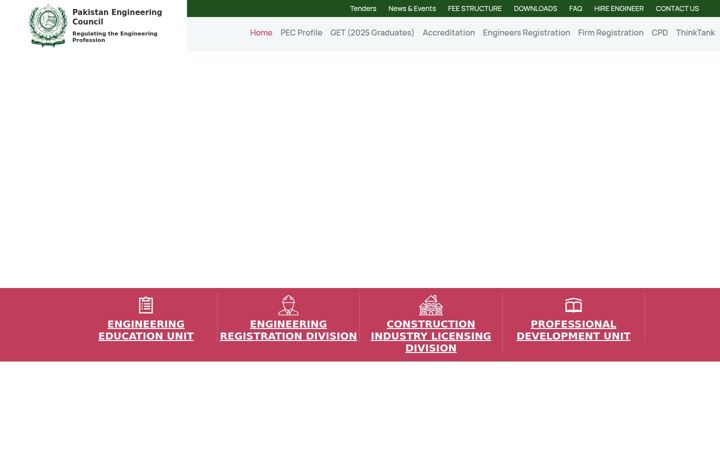This screenshot has width=720, height=450.
Task: Open the Tenders link in top bar
Action: (363, 8)
